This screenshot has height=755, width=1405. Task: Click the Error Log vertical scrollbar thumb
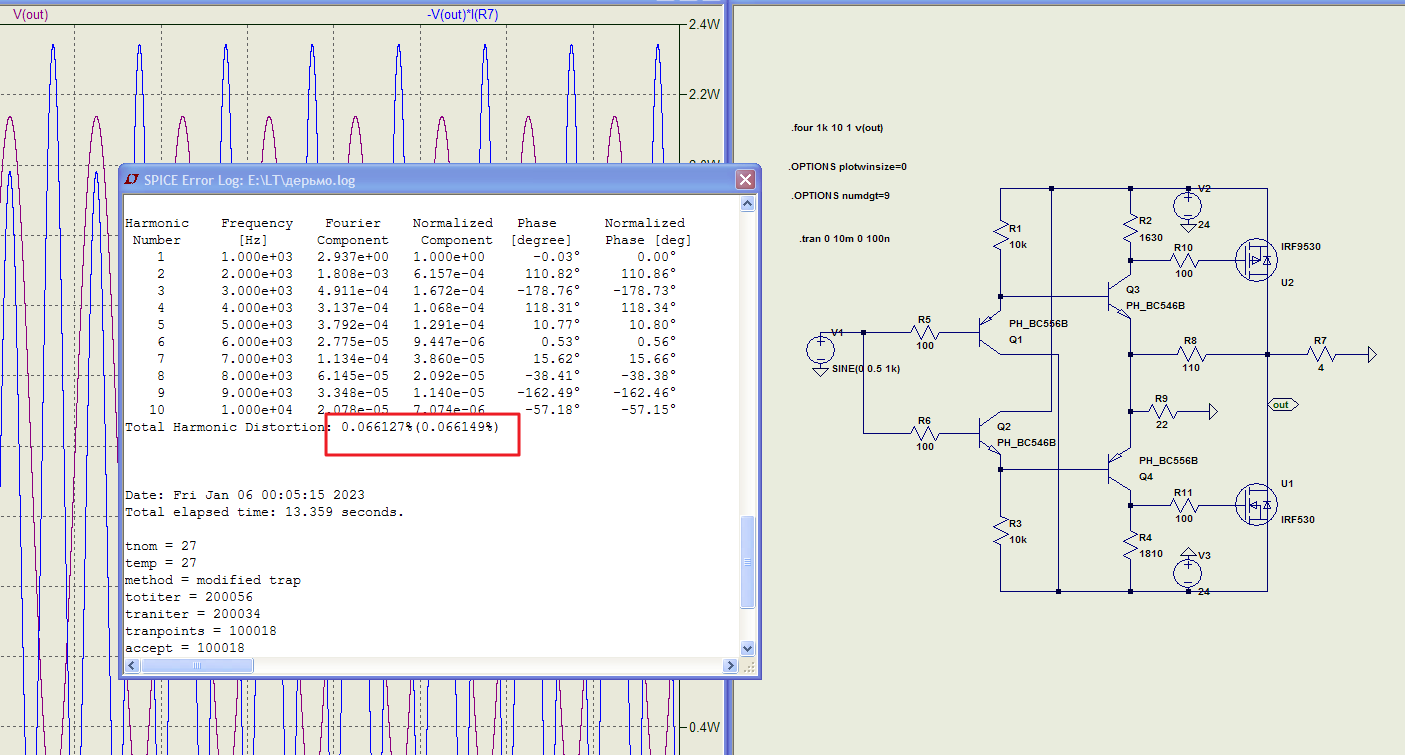[x=747, y=562]
